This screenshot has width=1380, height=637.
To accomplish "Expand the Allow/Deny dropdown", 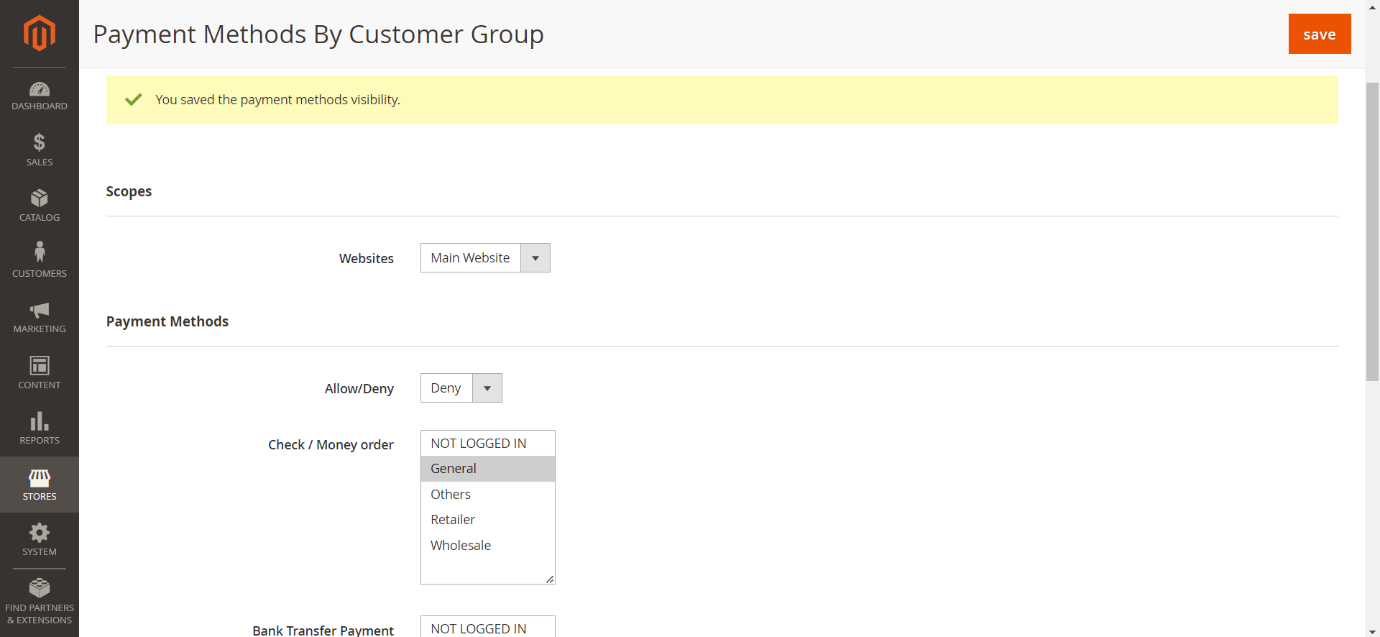I will click(x=461, y=388).
